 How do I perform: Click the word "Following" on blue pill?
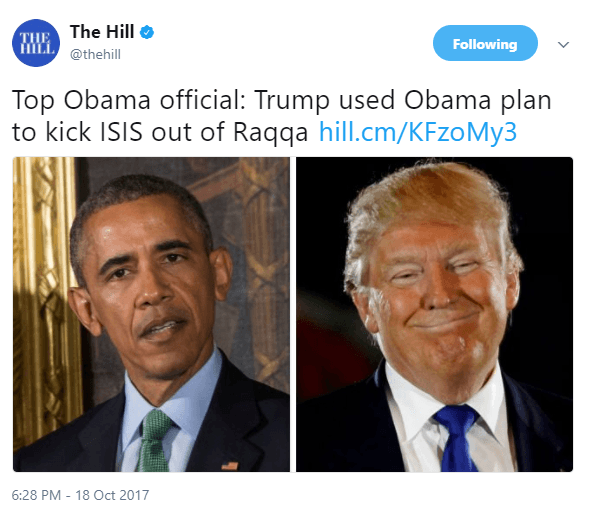coord(485,44)
